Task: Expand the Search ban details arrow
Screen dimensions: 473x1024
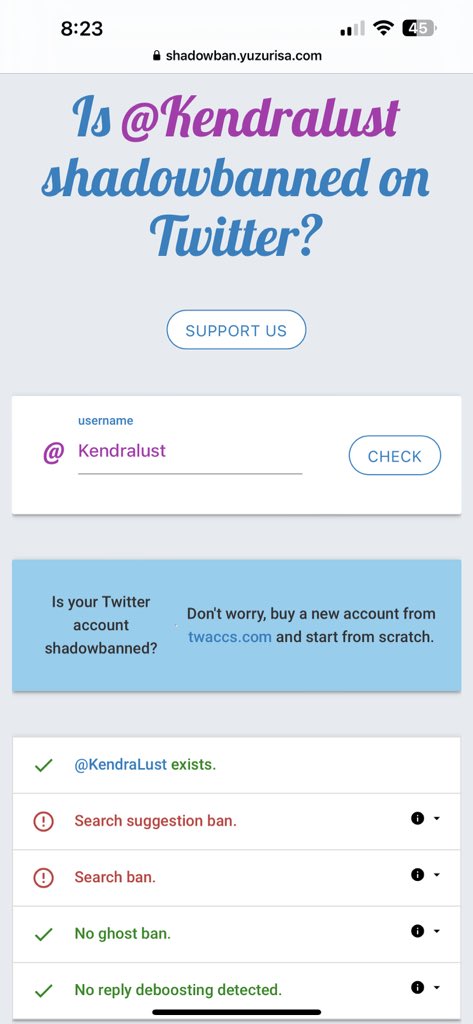Action: tap(436, 875)
